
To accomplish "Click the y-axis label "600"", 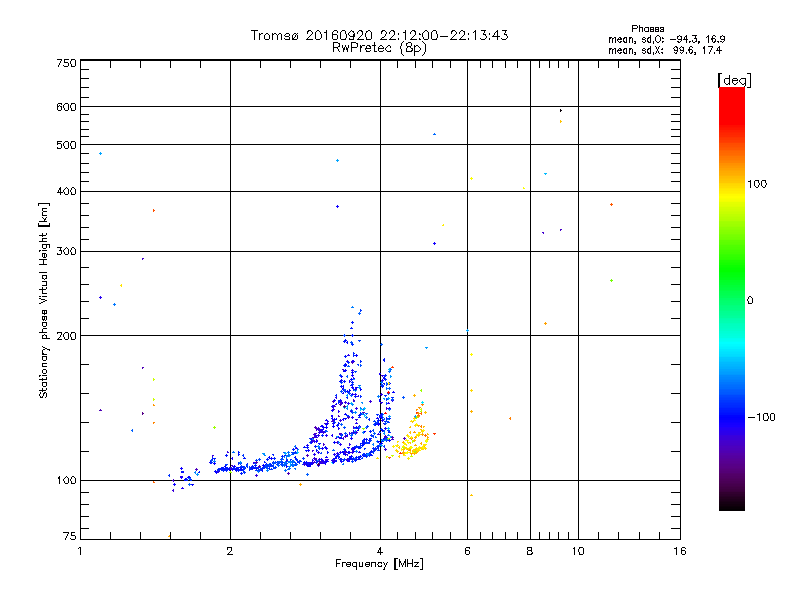I will coord(66,107).
